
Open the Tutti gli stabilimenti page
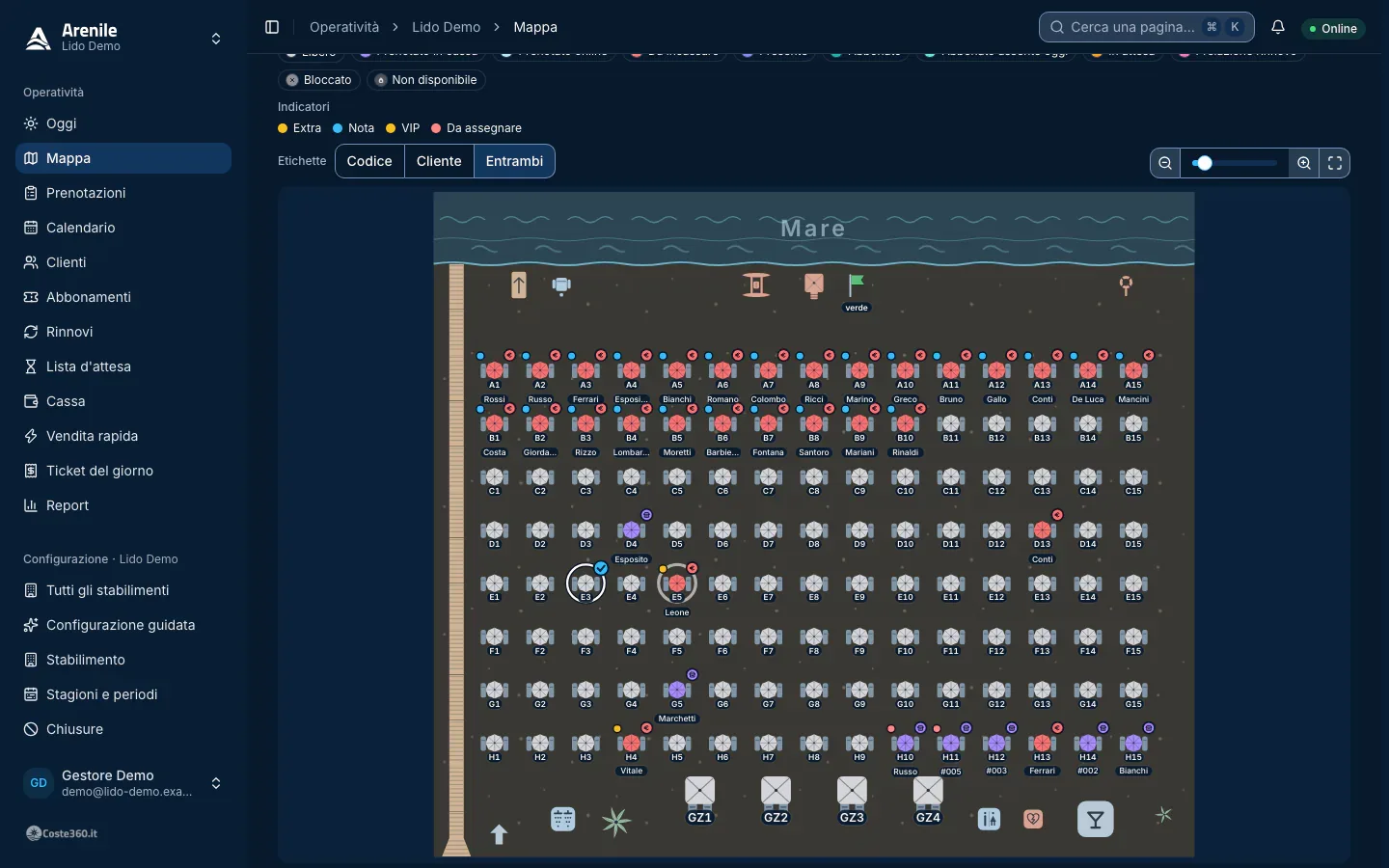pyautogui.click(x=123, y=590)
